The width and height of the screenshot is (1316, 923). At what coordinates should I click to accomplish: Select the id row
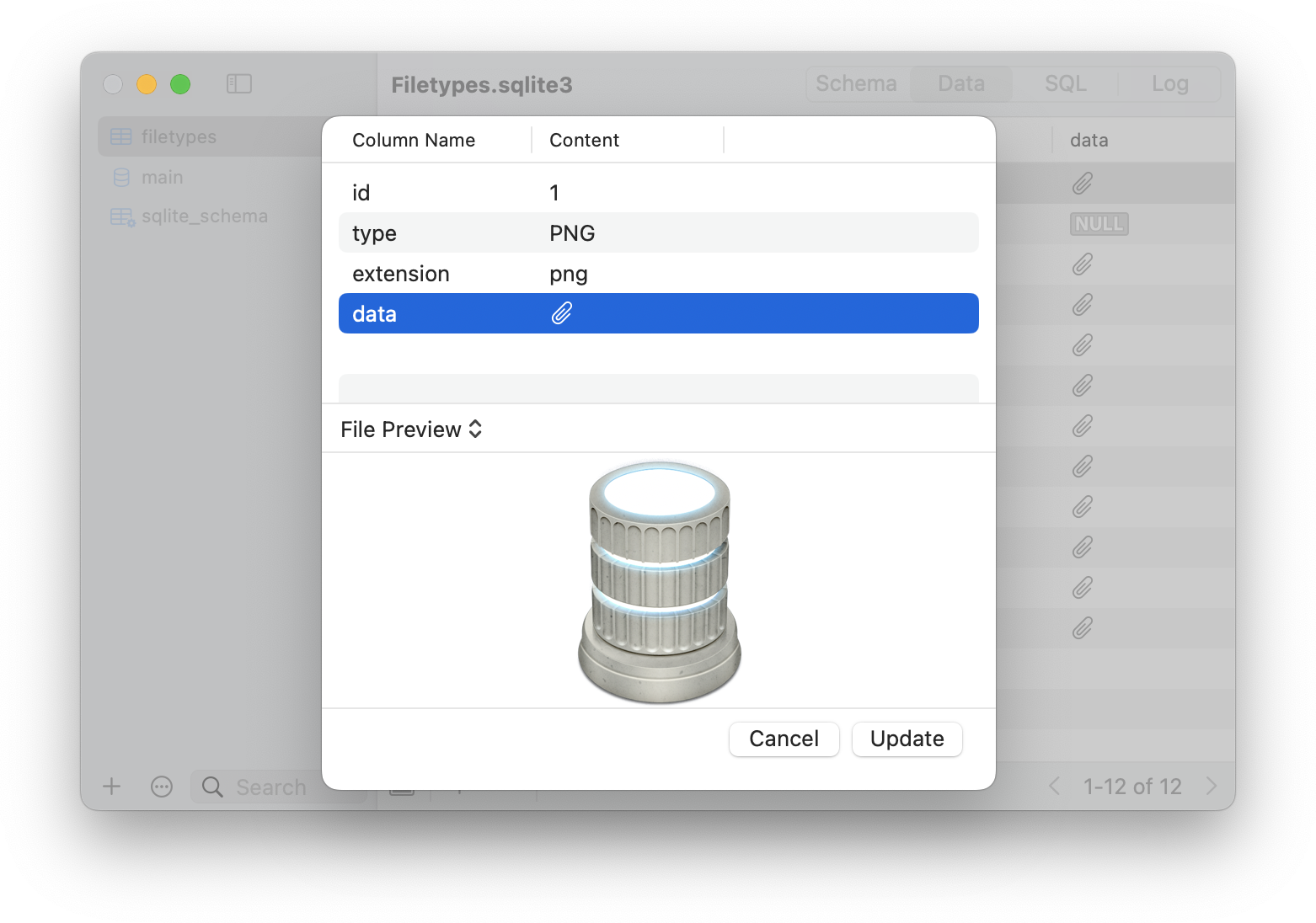659,193
